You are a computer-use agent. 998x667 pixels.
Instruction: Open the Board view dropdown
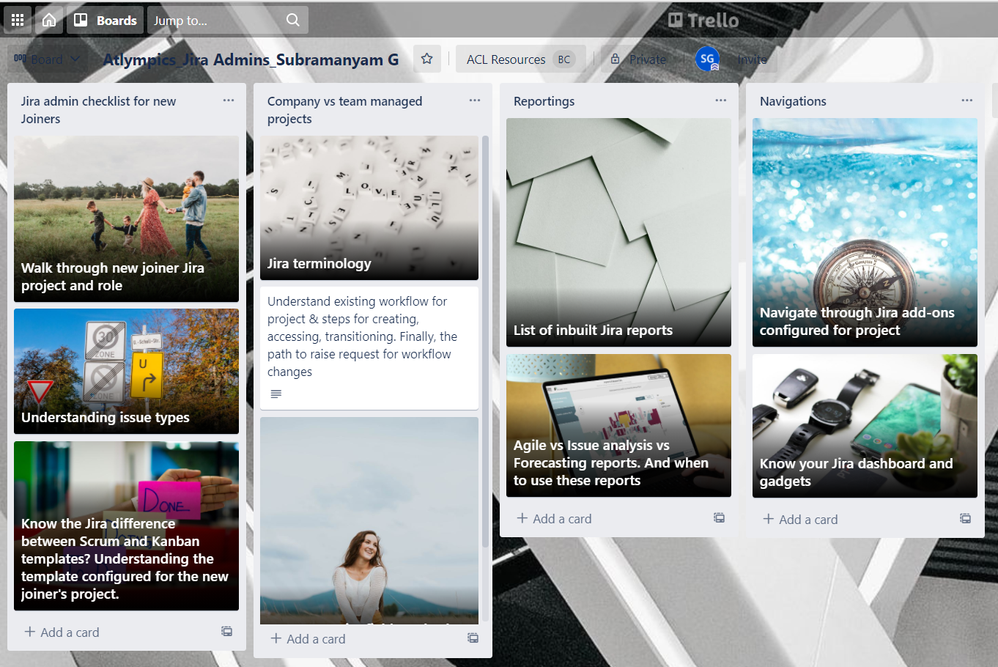coord(47,59)
